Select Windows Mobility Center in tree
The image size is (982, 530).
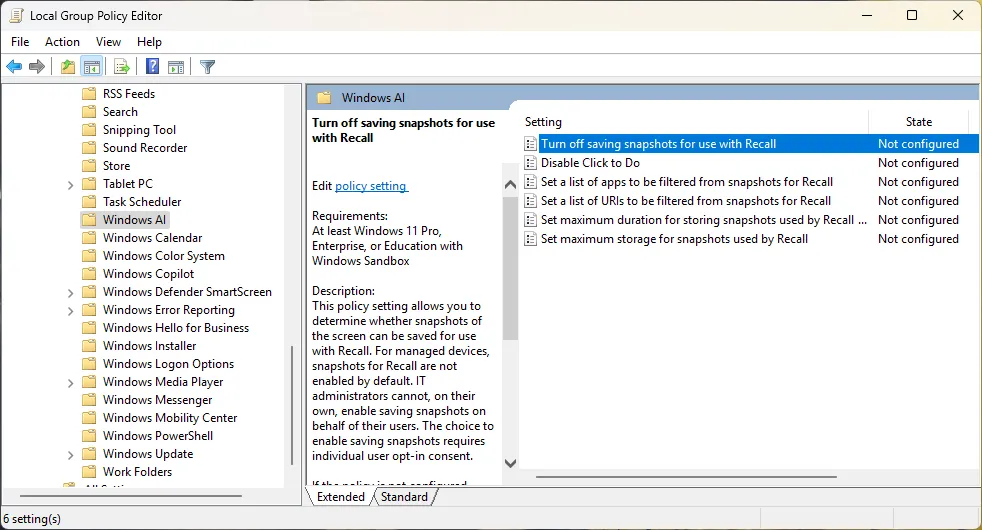[x=170, y=418]
